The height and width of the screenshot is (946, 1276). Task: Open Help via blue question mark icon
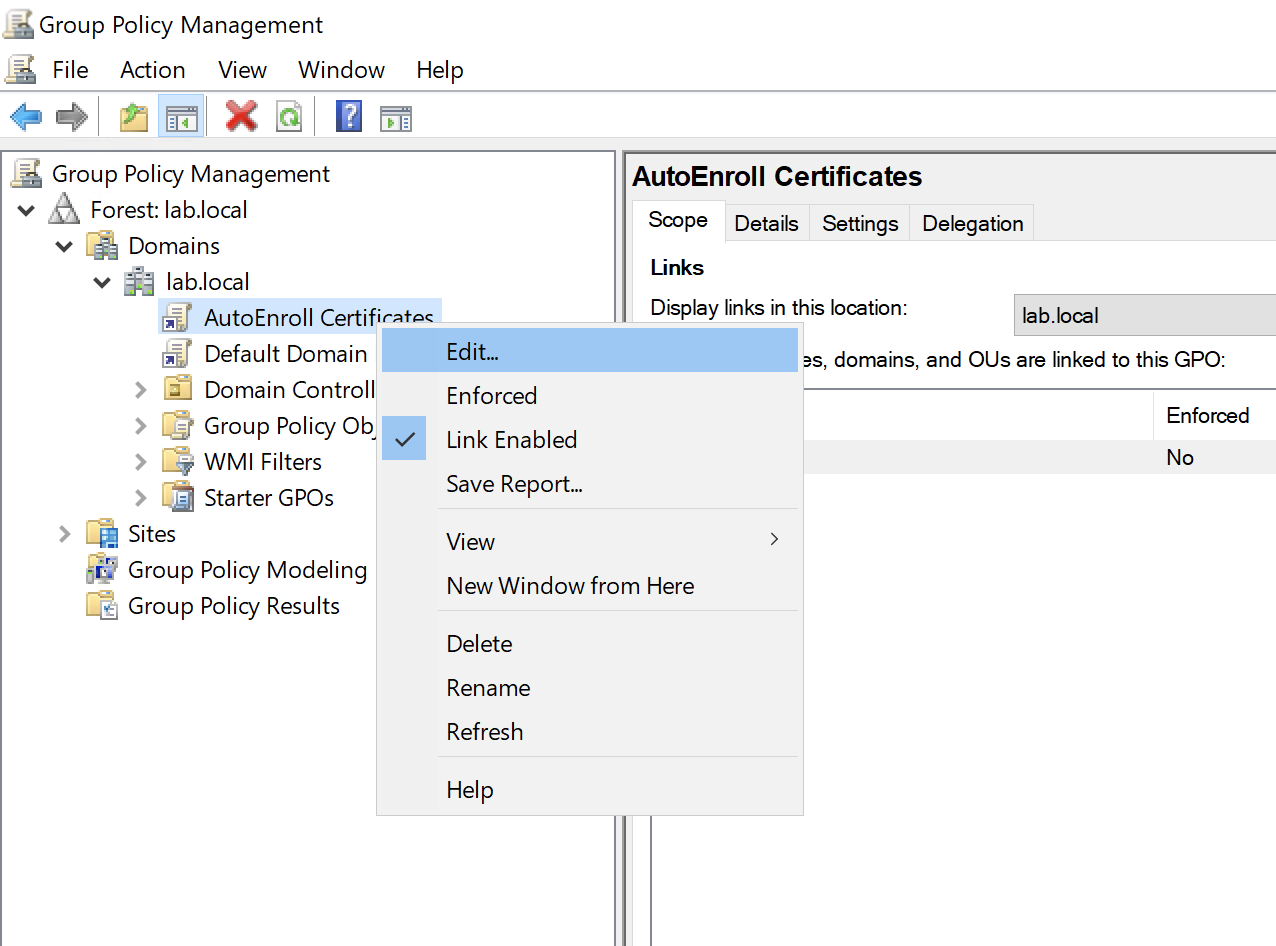[348, 117]
